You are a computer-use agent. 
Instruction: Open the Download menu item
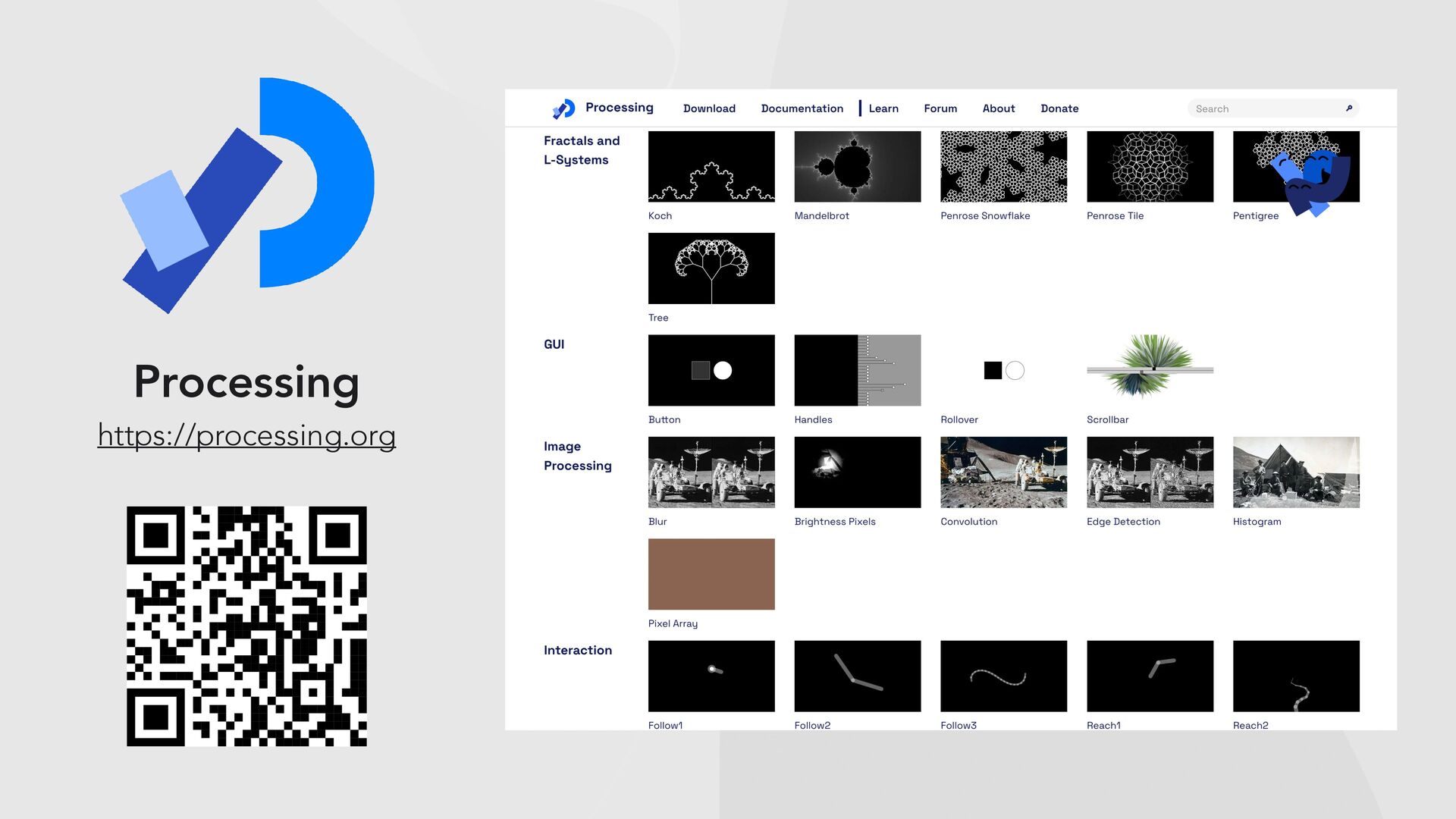pyautogui.click(x=709, y=108)
